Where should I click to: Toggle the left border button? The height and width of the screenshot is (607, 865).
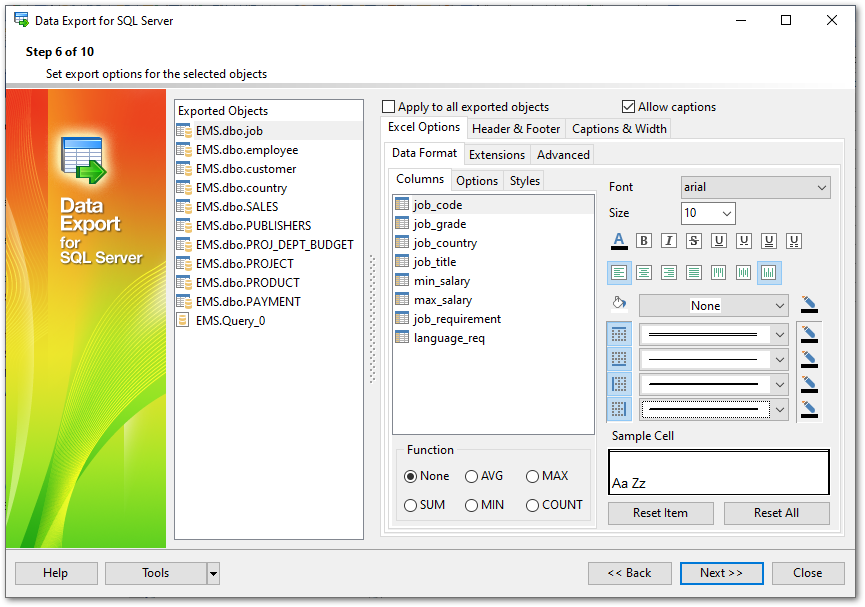pyautogui.click(x=619, y=384)
